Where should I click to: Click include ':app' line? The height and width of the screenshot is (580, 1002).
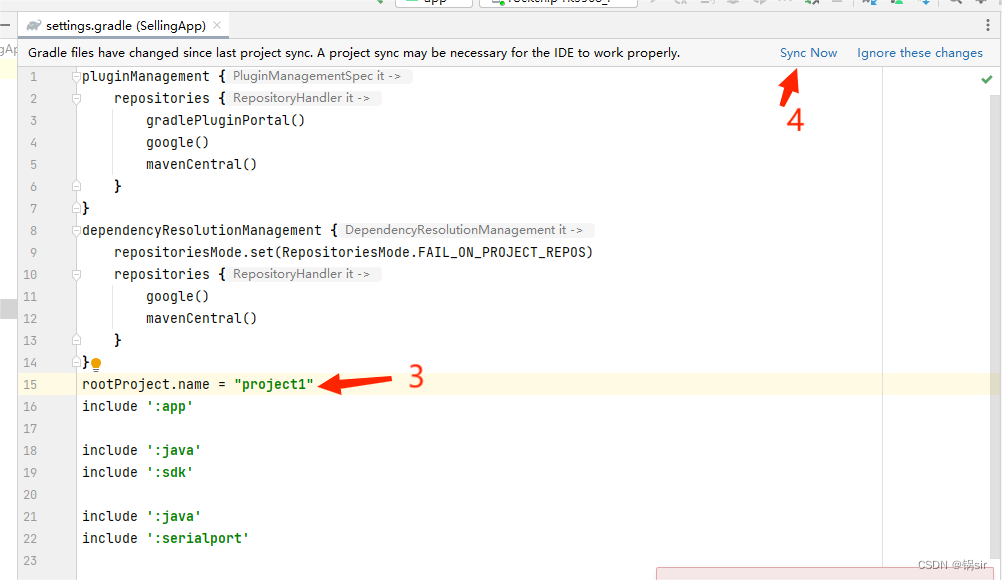(x=137, y=406)
